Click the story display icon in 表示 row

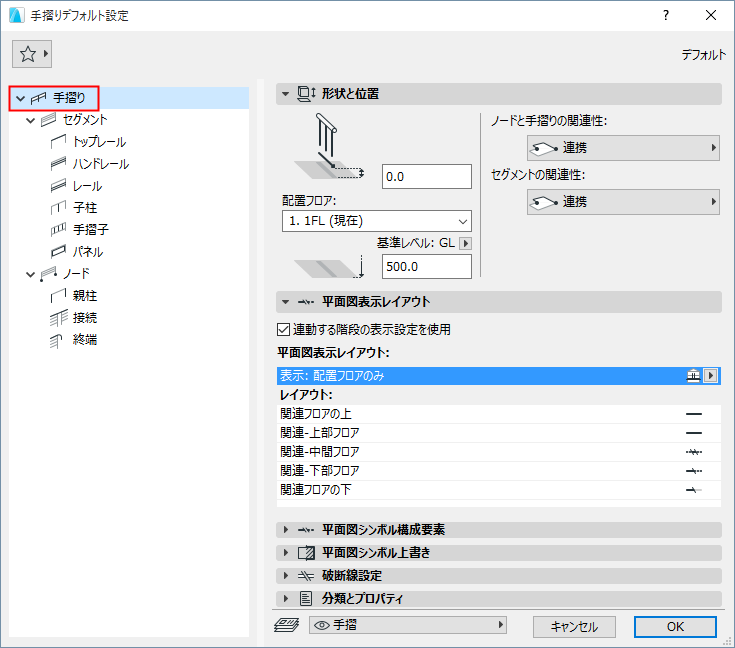[693, 376]
